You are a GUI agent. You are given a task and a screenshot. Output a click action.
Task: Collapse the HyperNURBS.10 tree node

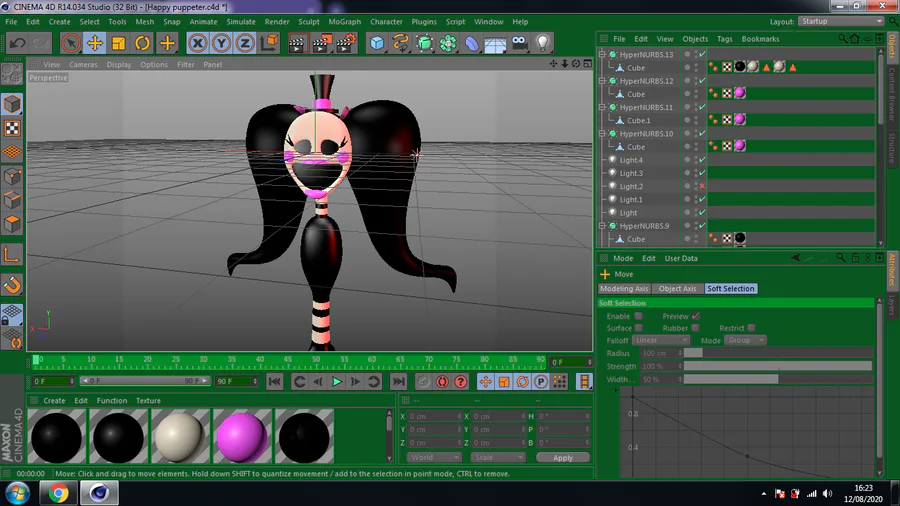coord(602,134)
